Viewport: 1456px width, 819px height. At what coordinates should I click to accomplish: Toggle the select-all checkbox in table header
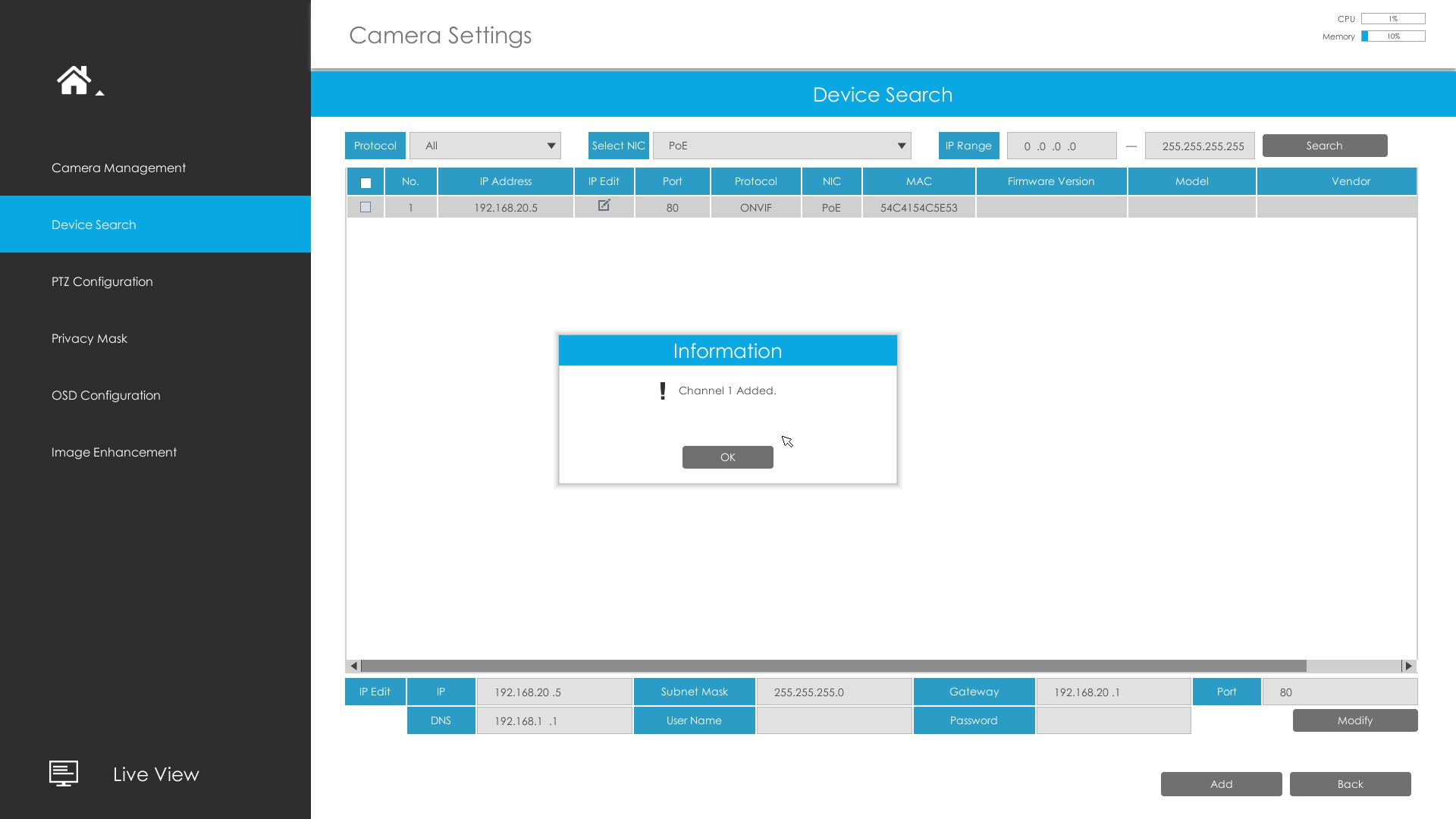(x=366, y=183)
